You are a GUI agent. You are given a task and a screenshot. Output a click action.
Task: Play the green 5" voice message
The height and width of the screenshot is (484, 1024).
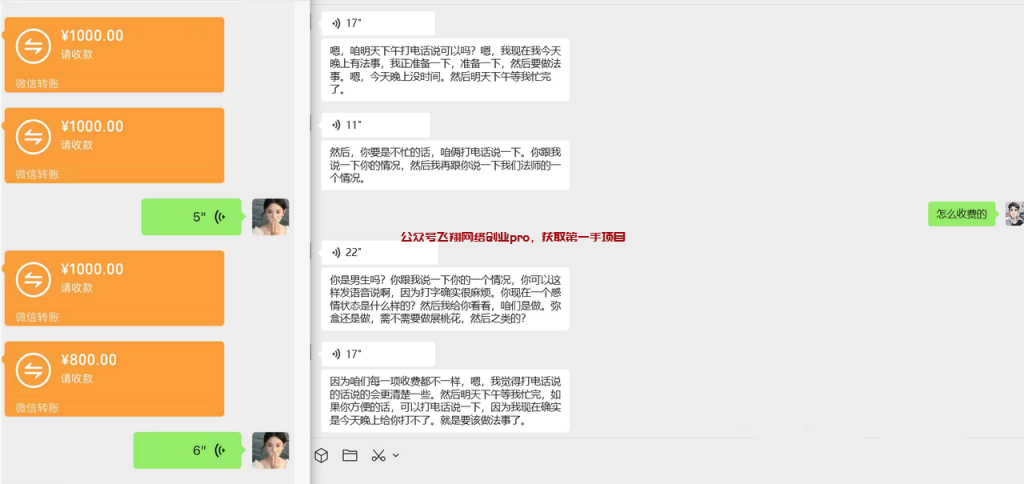pyautogui.click(x=191, y=217)
